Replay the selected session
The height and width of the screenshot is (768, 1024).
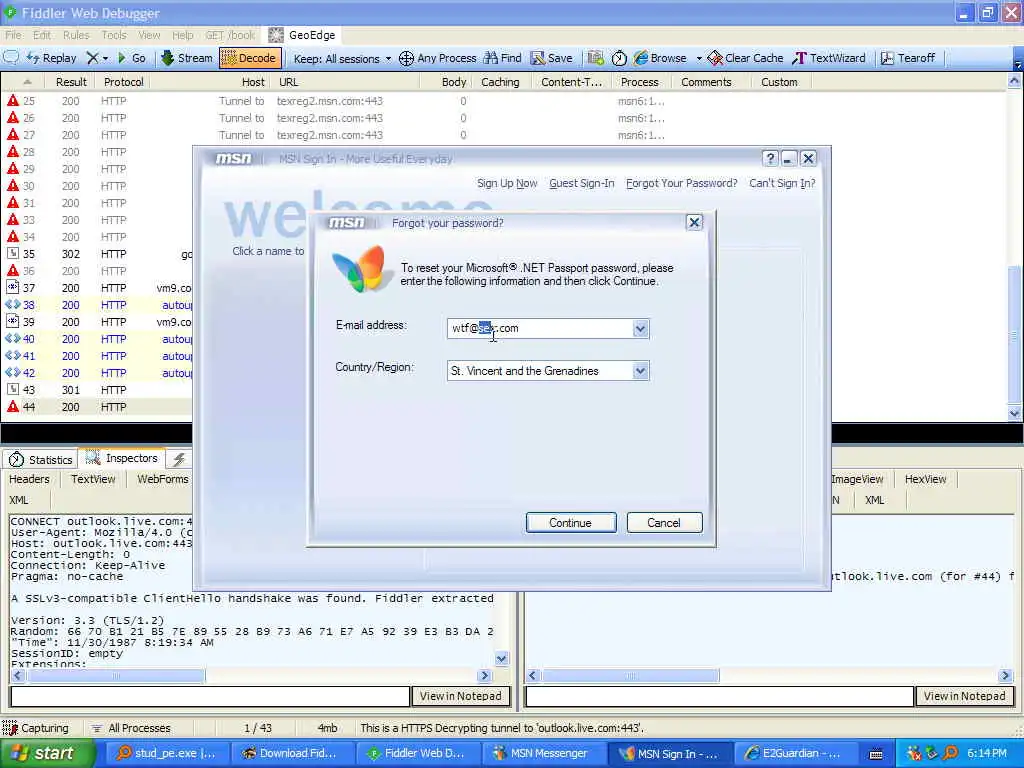point(52,58)
